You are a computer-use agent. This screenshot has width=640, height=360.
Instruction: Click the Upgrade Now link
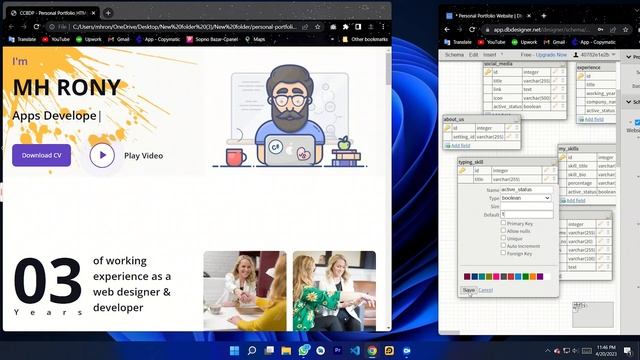[551, 55]
